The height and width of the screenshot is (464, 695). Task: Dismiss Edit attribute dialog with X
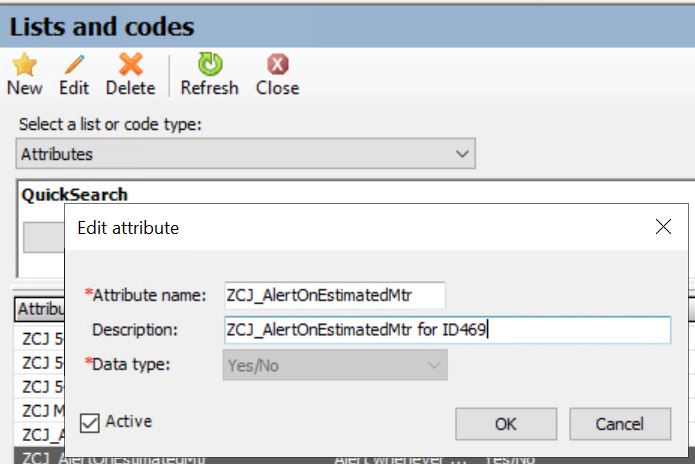point(663,226)
